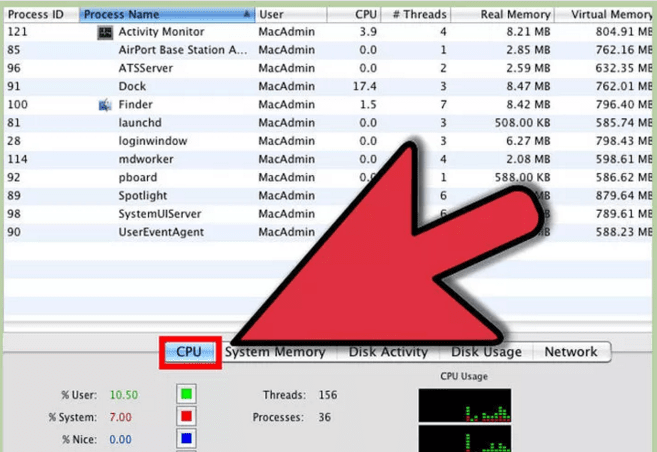Open the blue % Nice color swatch

click(186, 439)
